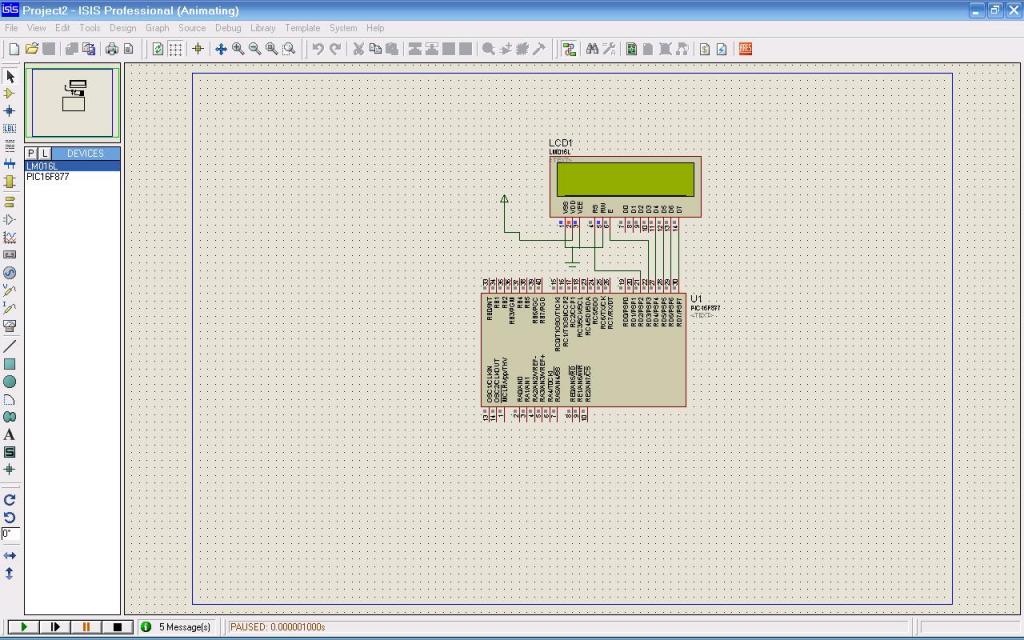1024x640 pixels.
Task: Click the P pick devices button
Action: (x=31, y=153)
